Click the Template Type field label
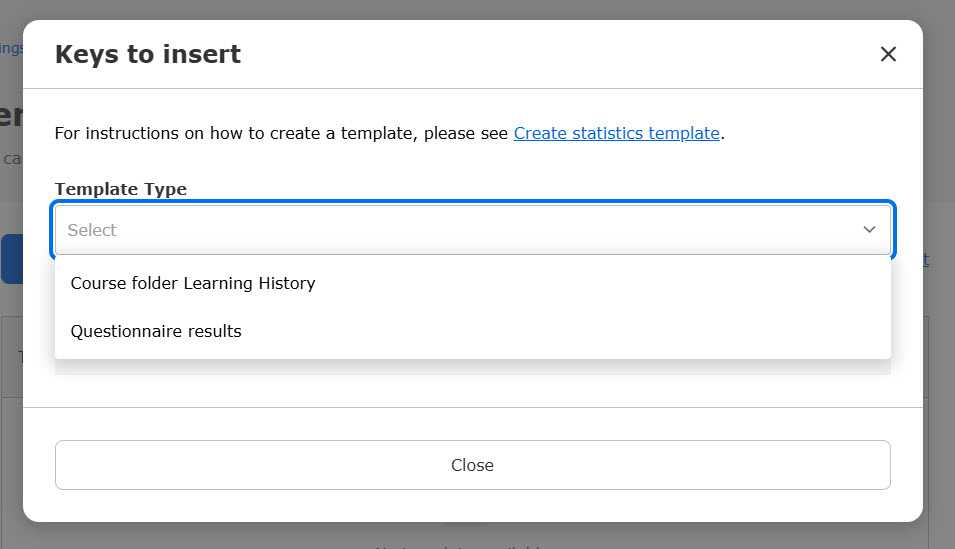 click(121, 189)
